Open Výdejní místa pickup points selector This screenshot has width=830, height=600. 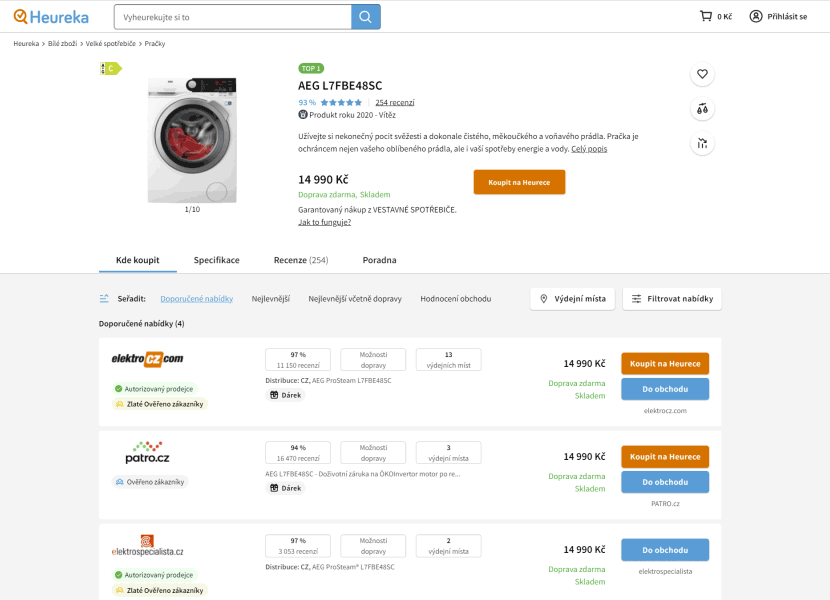tap(572, 299)
